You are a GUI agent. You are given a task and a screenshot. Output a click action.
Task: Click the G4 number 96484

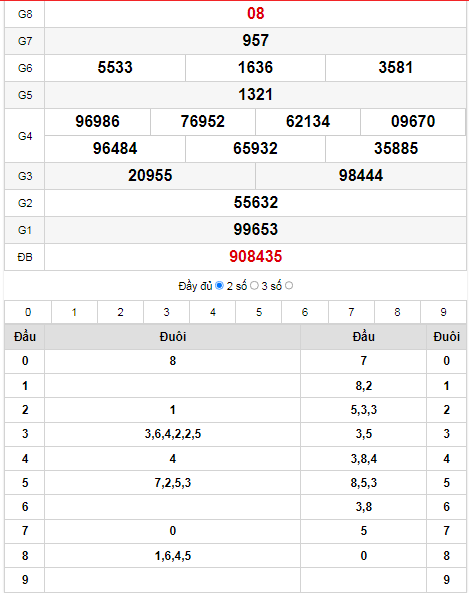point(115,149)
